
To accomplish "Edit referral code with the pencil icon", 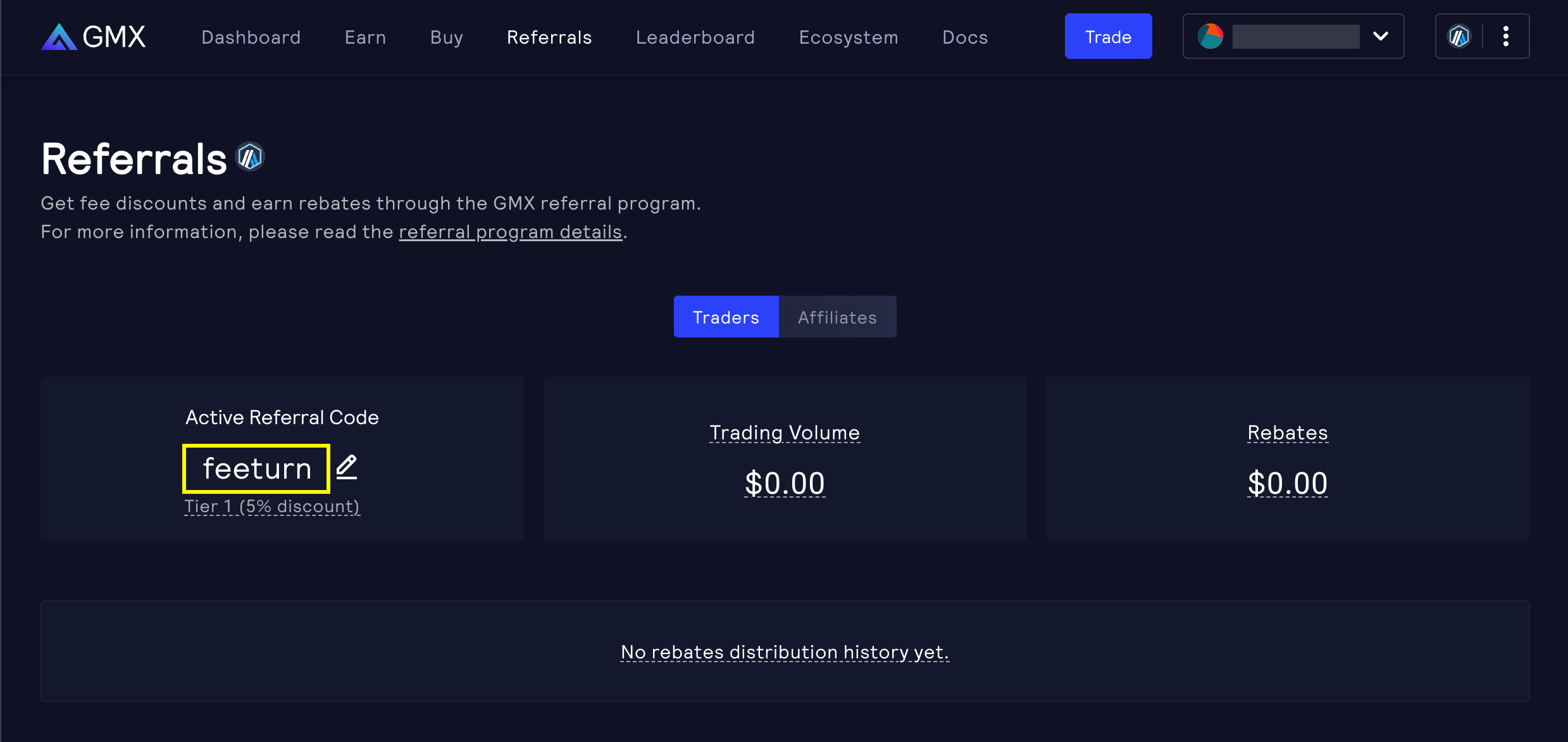I will click(346, 467).
